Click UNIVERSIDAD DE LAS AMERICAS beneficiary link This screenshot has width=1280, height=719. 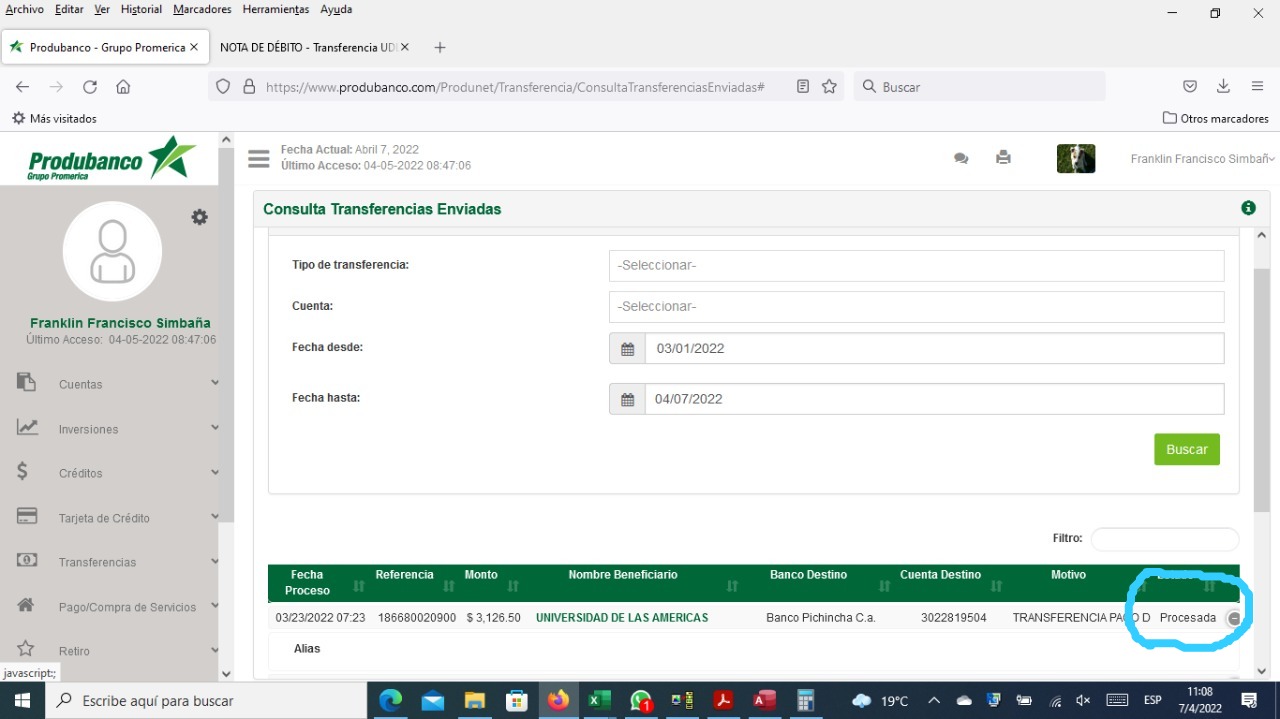(622, 618)
